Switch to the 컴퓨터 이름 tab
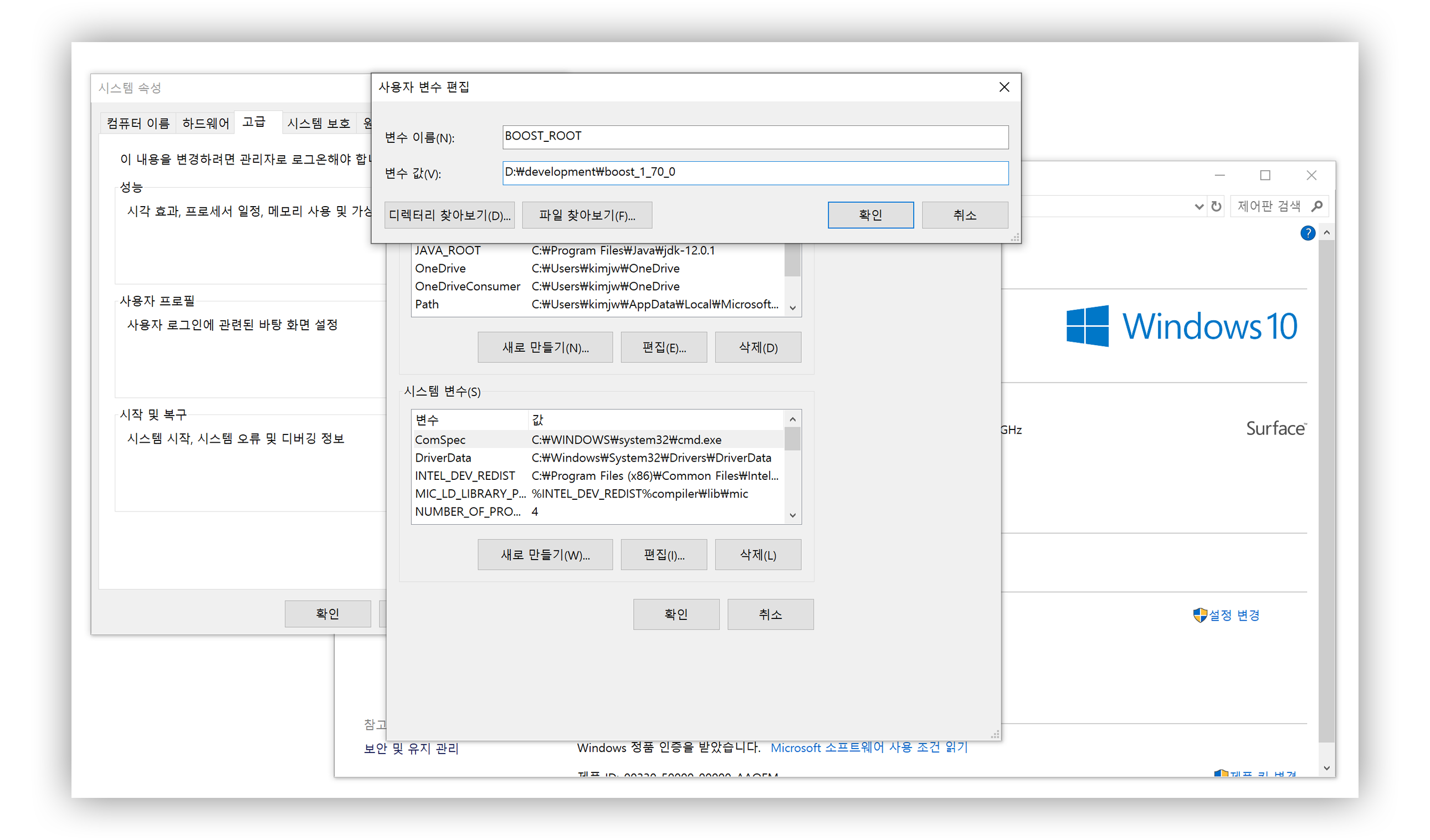Screen dimensions: 1430x840 [x=138, y=123]
